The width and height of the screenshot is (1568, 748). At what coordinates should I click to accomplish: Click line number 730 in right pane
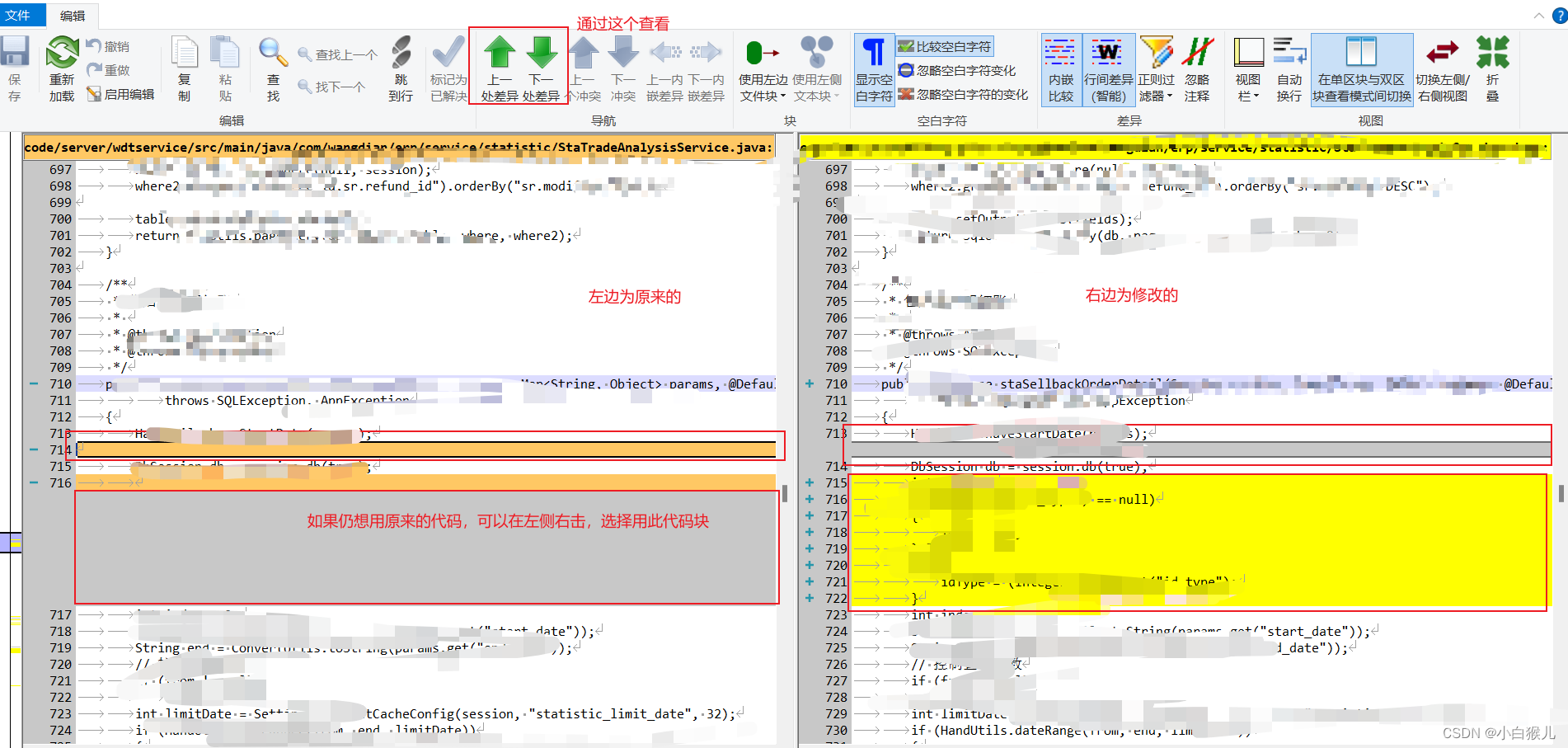(x=836, y=730)
